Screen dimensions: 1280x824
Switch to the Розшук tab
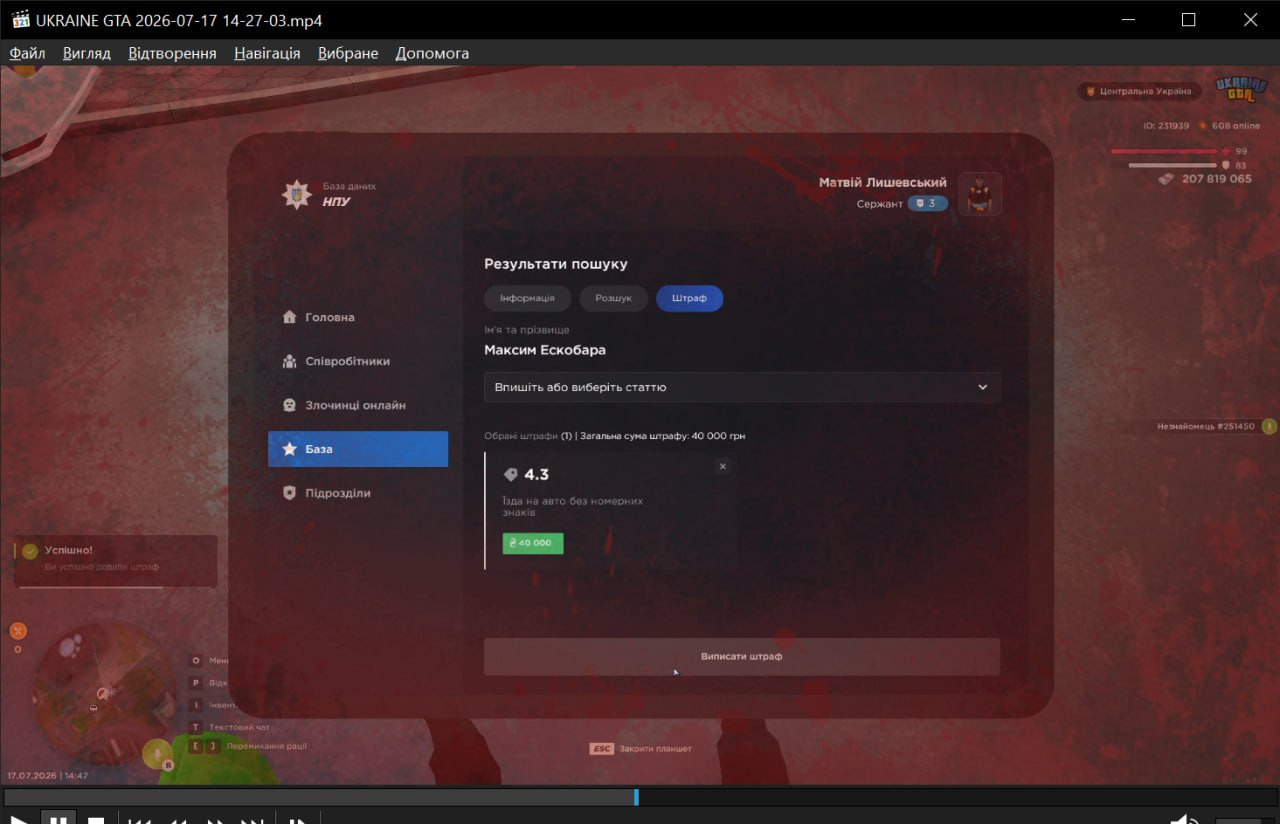[x=613, y=298]
